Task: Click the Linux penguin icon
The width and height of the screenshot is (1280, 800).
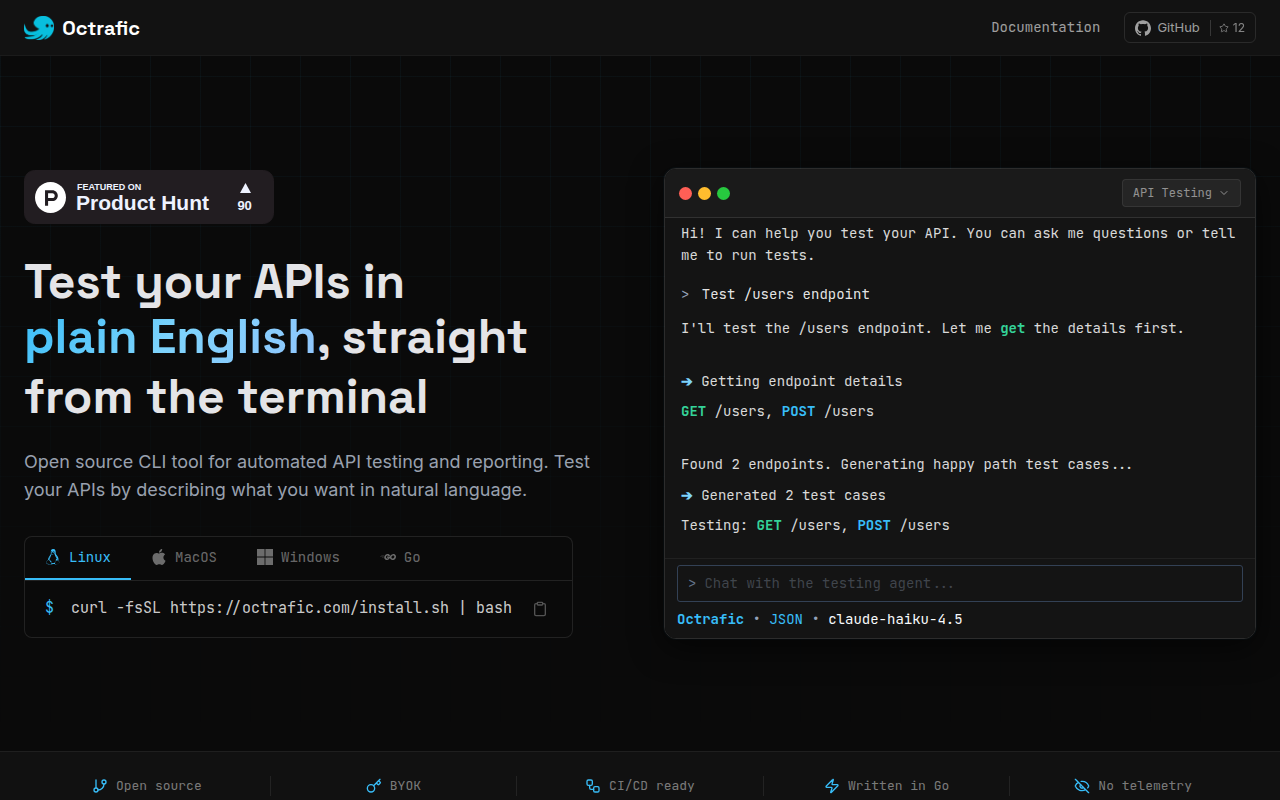Action: (53, 557)
